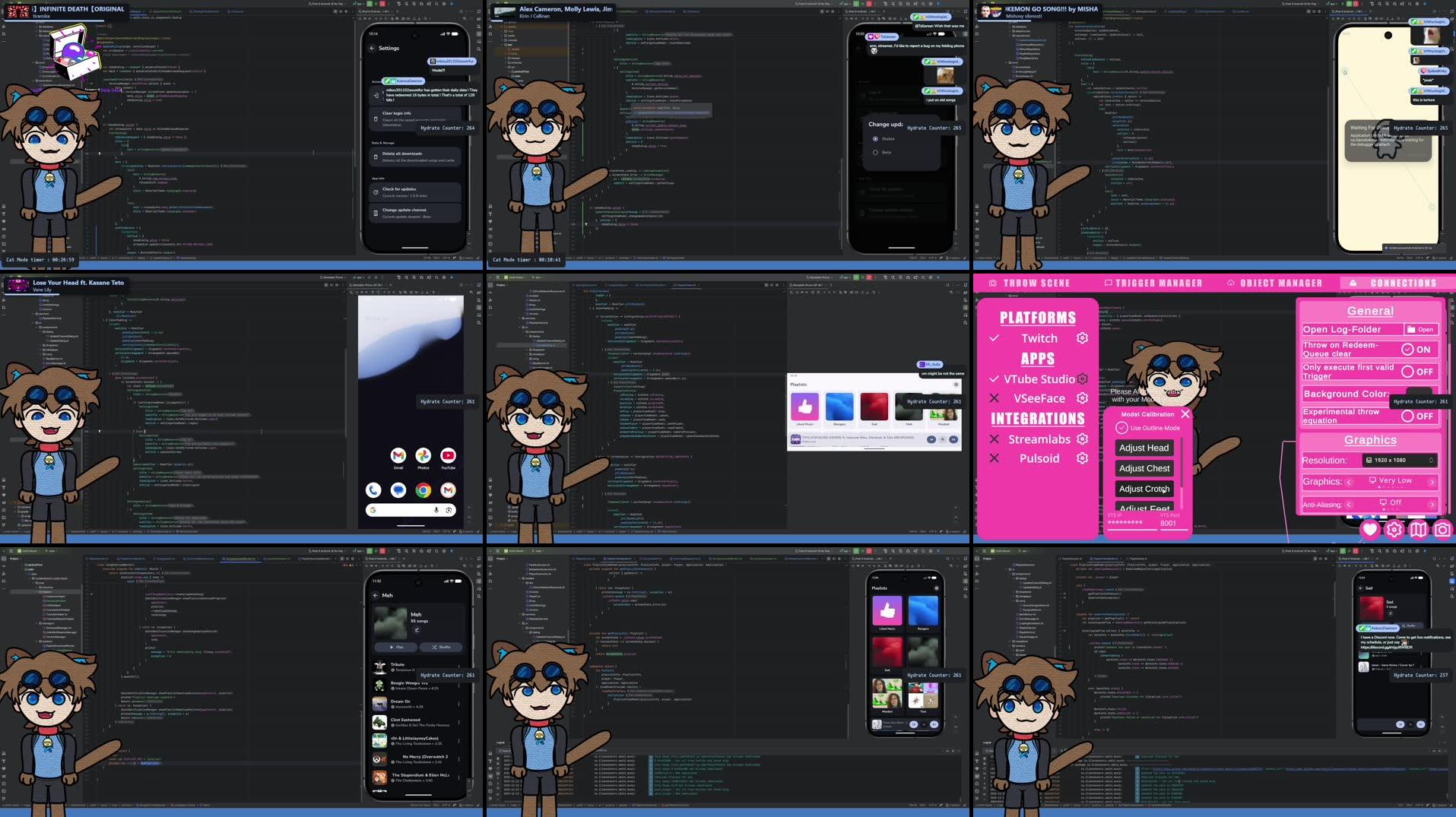Viewport: 1456px width, 817px height.
Task: Open the Pulsoid integration settings gear
Action: [x=1083, y=458]
